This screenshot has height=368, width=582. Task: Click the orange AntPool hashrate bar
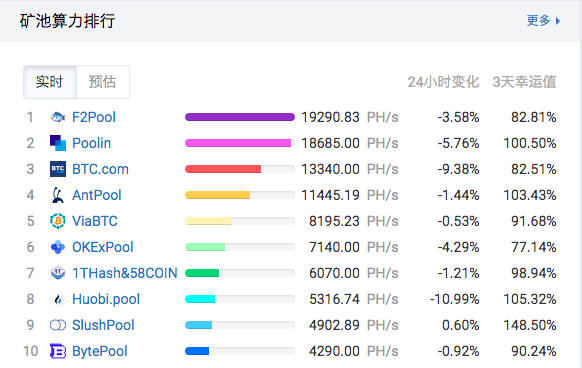tap(218, 195)
